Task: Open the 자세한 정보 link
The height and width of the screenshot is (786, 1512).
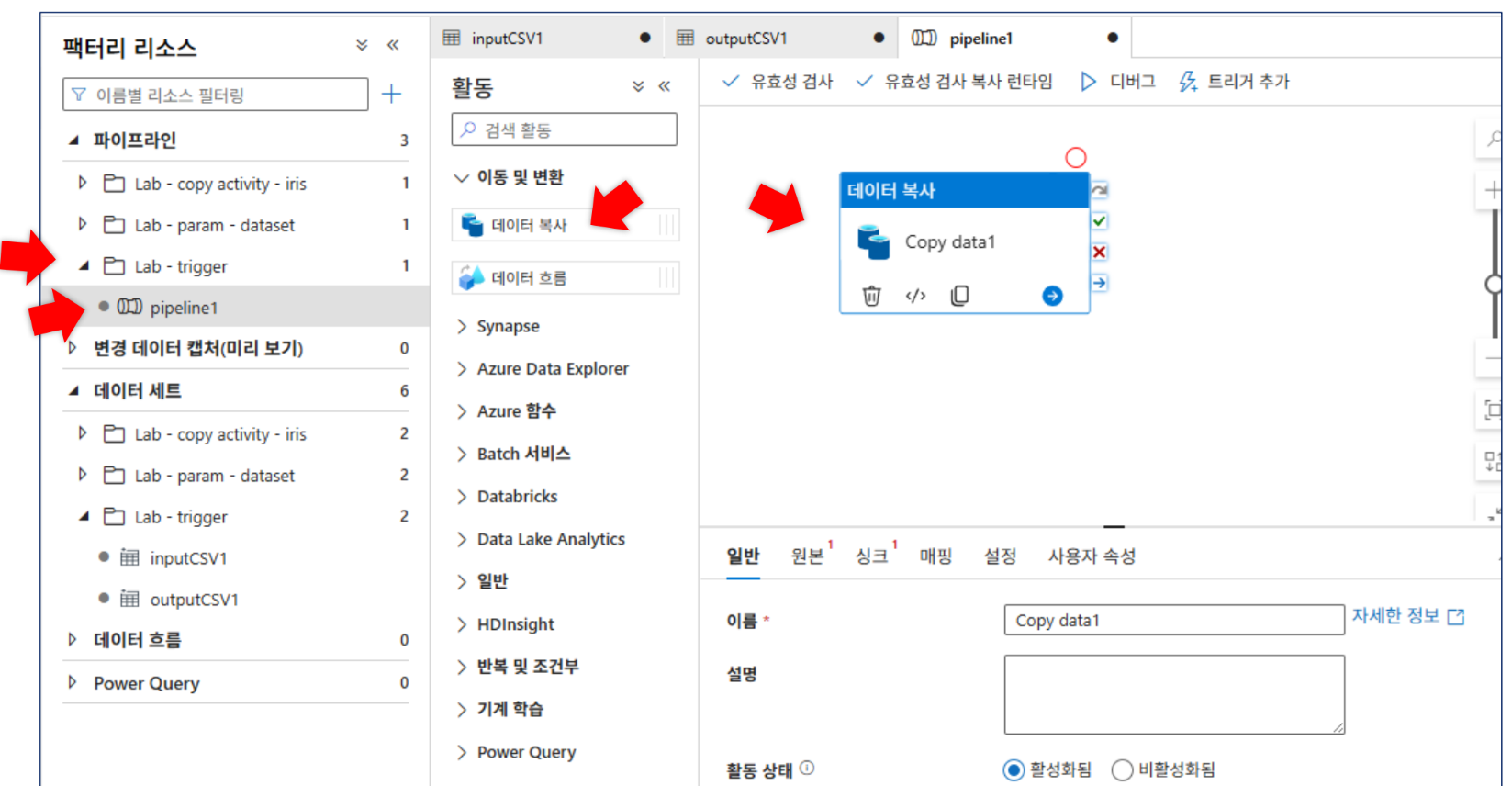Action: (1407, 616)
